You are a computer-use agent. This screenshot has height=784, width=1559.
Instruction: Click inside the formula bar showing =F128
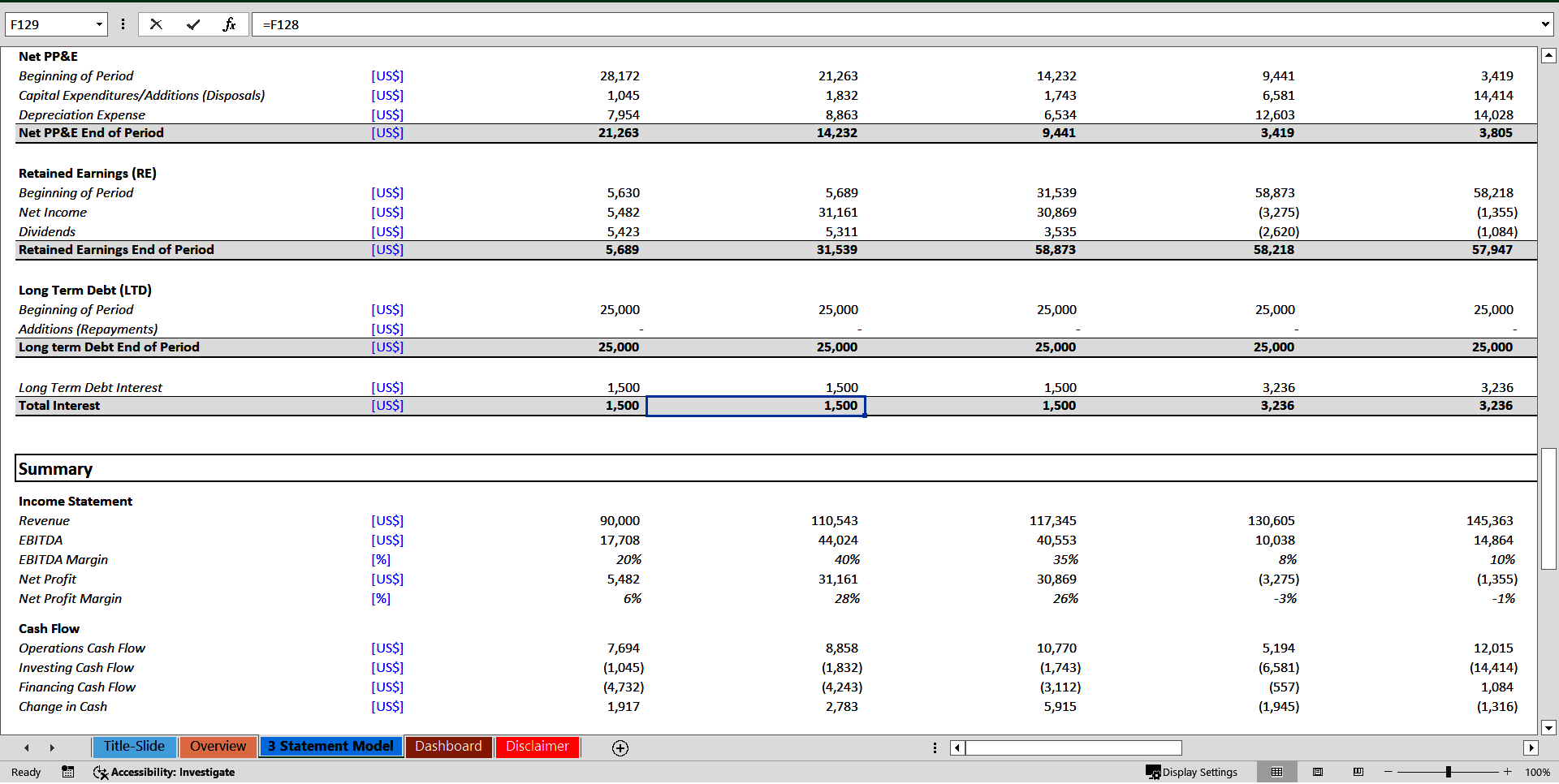tap(893, 24)
